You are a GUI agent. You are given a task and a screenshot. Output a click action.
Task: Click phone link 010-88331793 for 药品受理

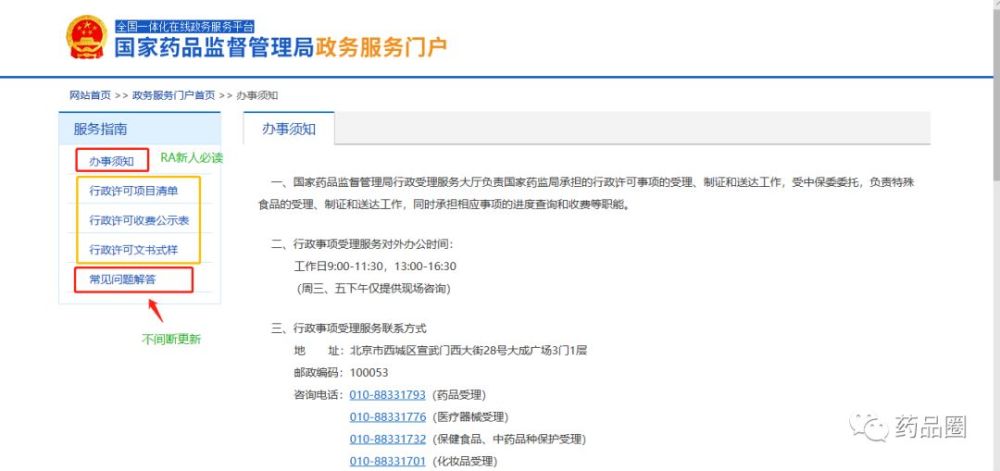[387, 395]
